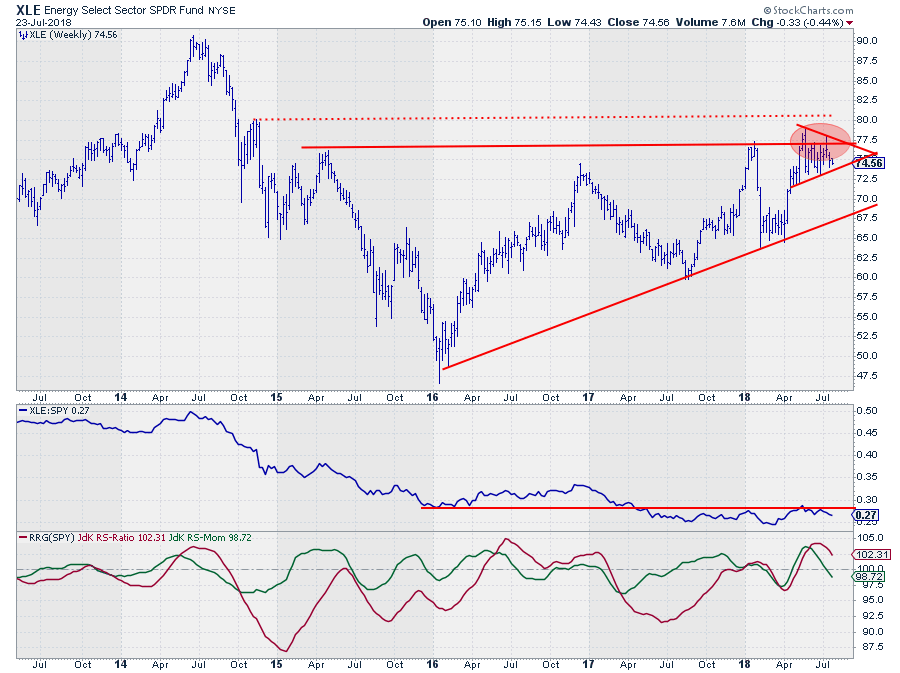This screenshot has height=673, width=900.
Task: Click the candlestick icon beside XLE (Weekly) legend
Action: [23, 33]
